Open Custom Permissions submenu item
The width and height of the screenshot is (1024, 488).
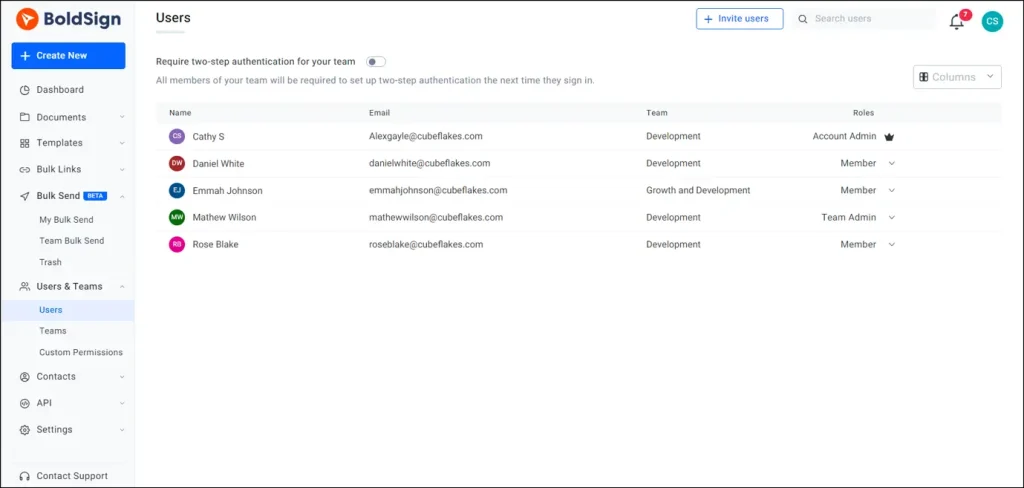pyautogui.click(x=81, y=353)
